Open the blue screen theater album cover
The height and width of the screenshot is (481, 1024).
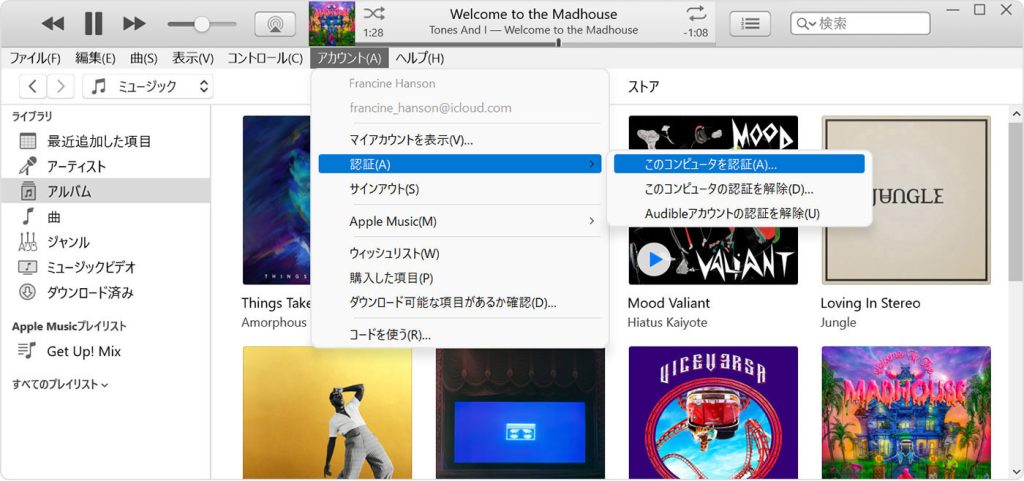520,414
